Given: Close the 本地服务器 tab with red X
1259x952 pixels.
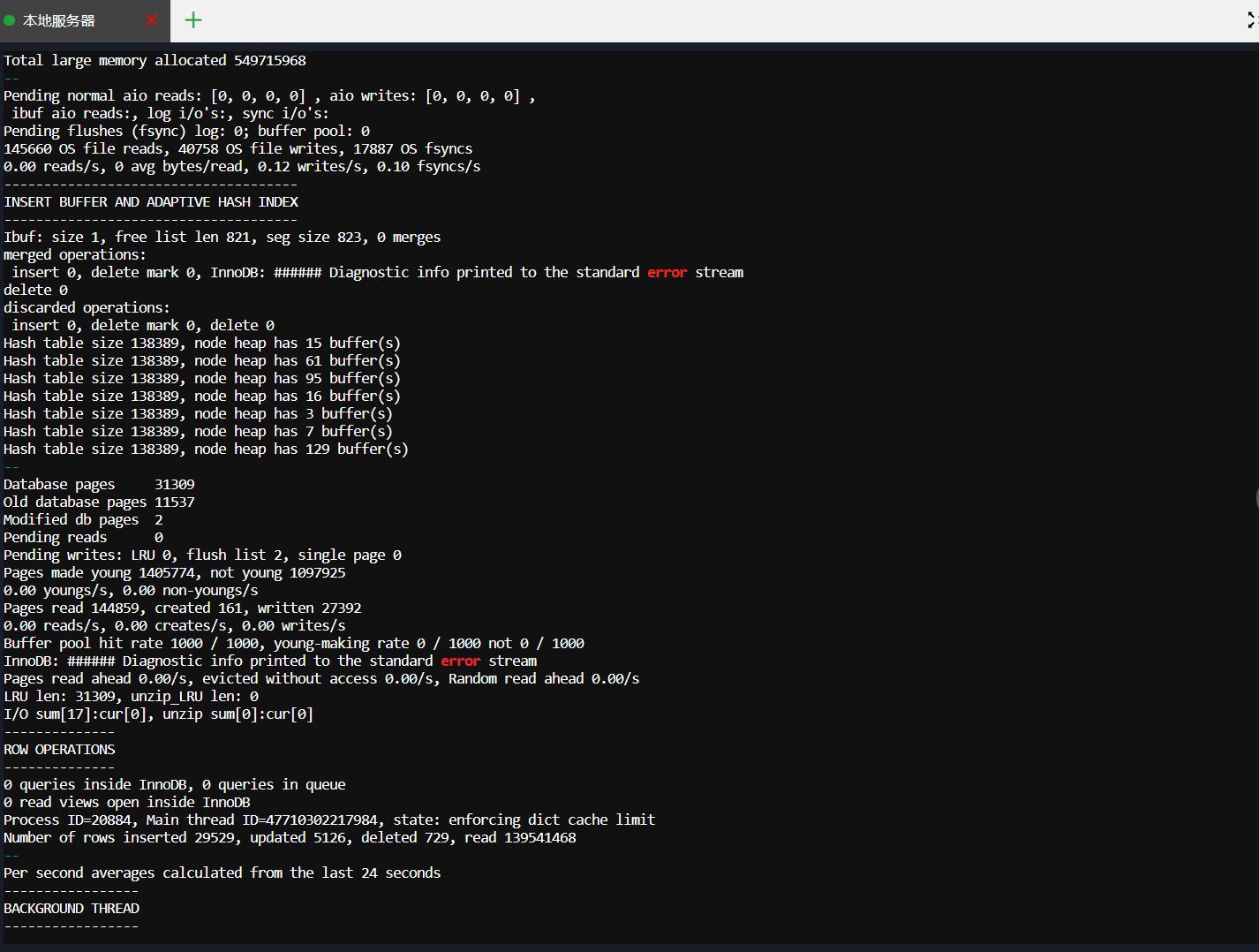Looking at the screenshot, I should click(152, 20).
